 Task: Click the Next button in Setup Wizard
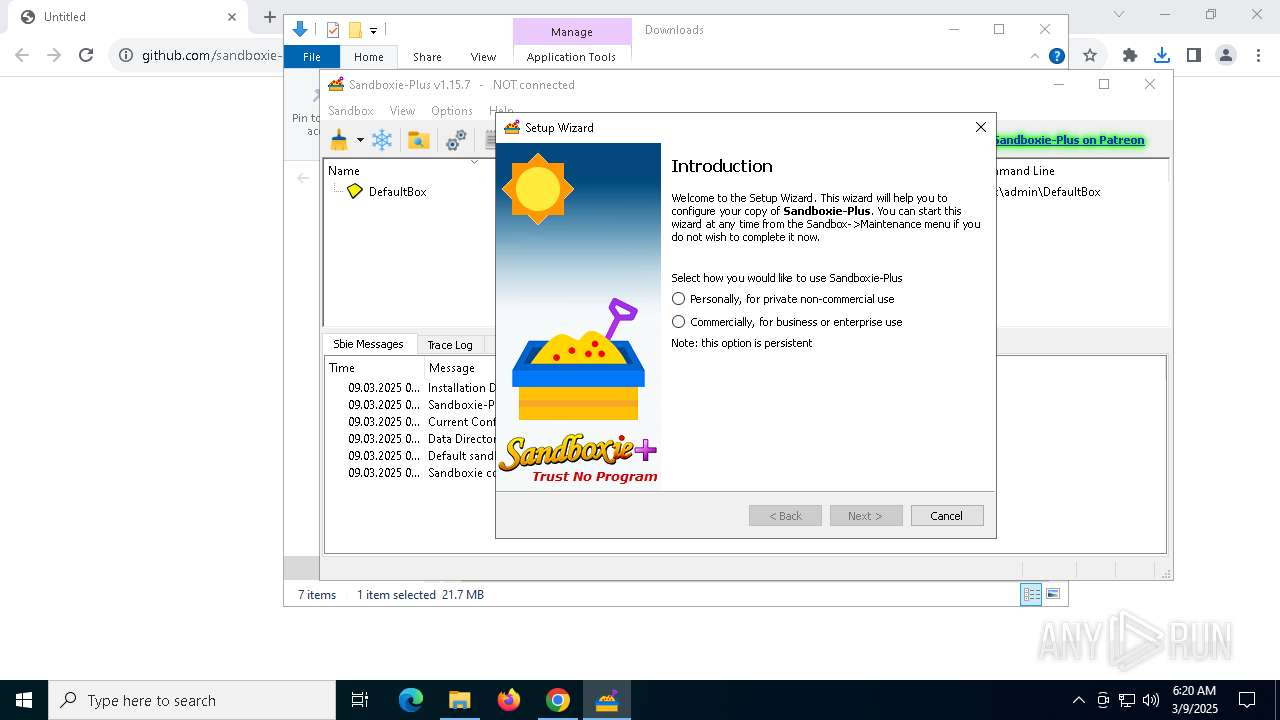(x=865, y=516)
